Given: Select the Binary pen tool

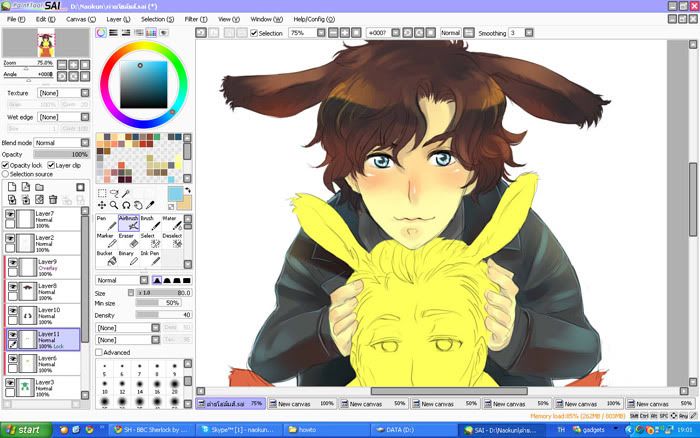Looking at the screenshot, I should (126, 260).
